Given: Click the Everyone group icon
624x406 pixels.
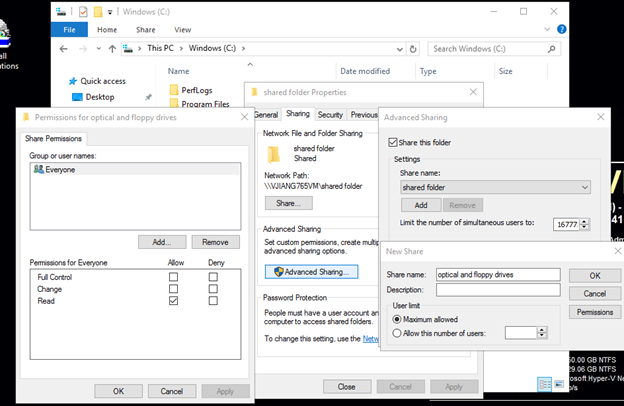Looking at the screenshot, I should tap(39, 169).
